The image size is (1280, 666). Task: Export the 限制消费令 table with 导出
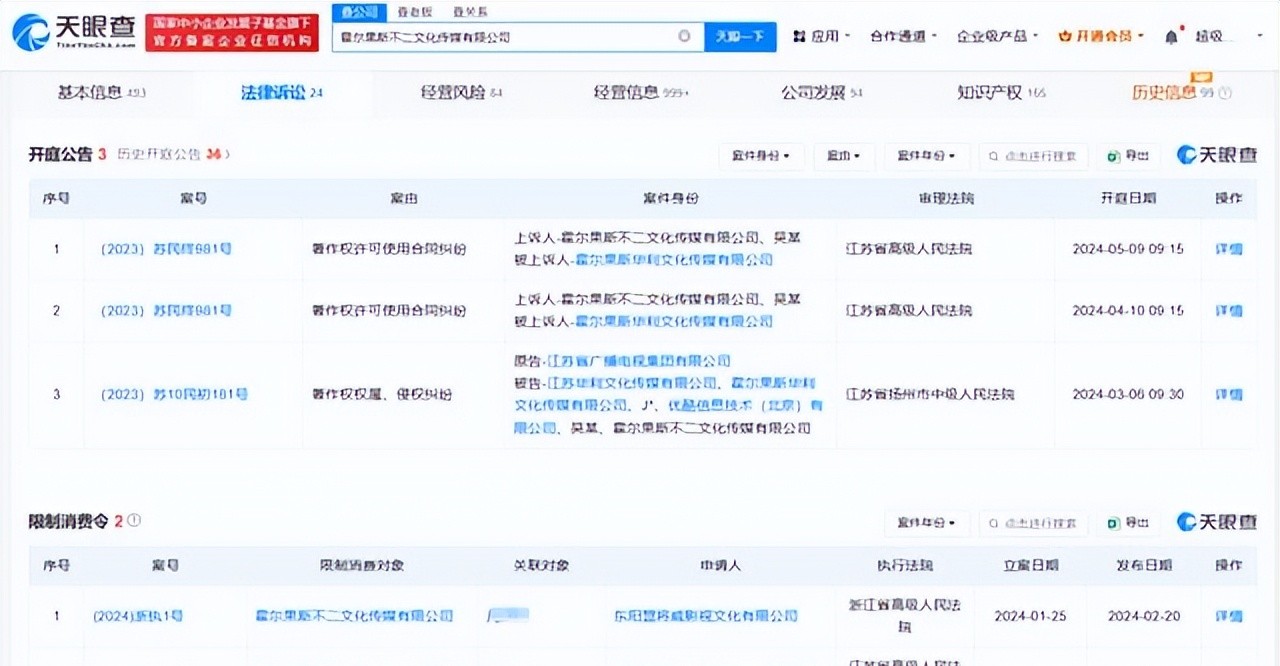1128,523
